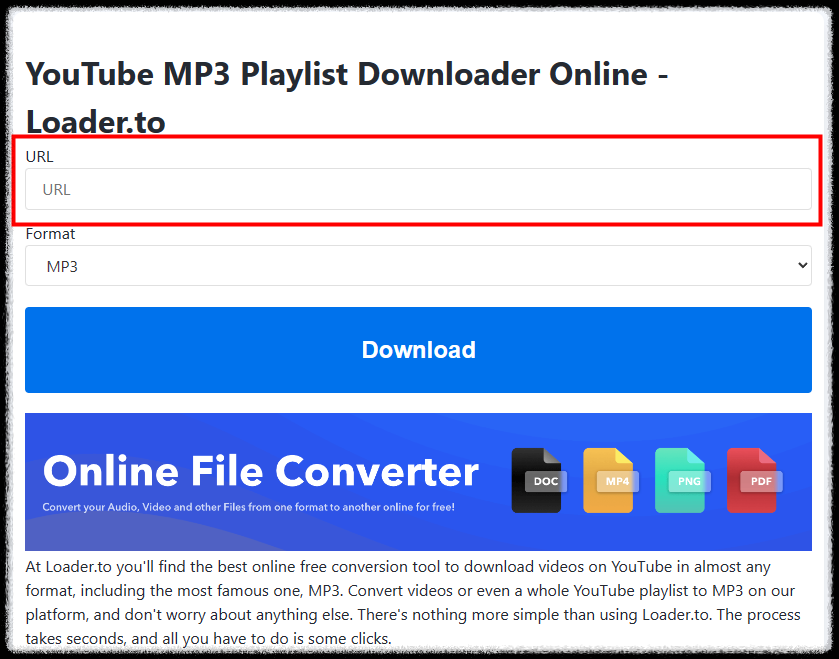This screenshot has height=659, width=839.
Task: Click the URL label above the field
Action: click(40, 157)
